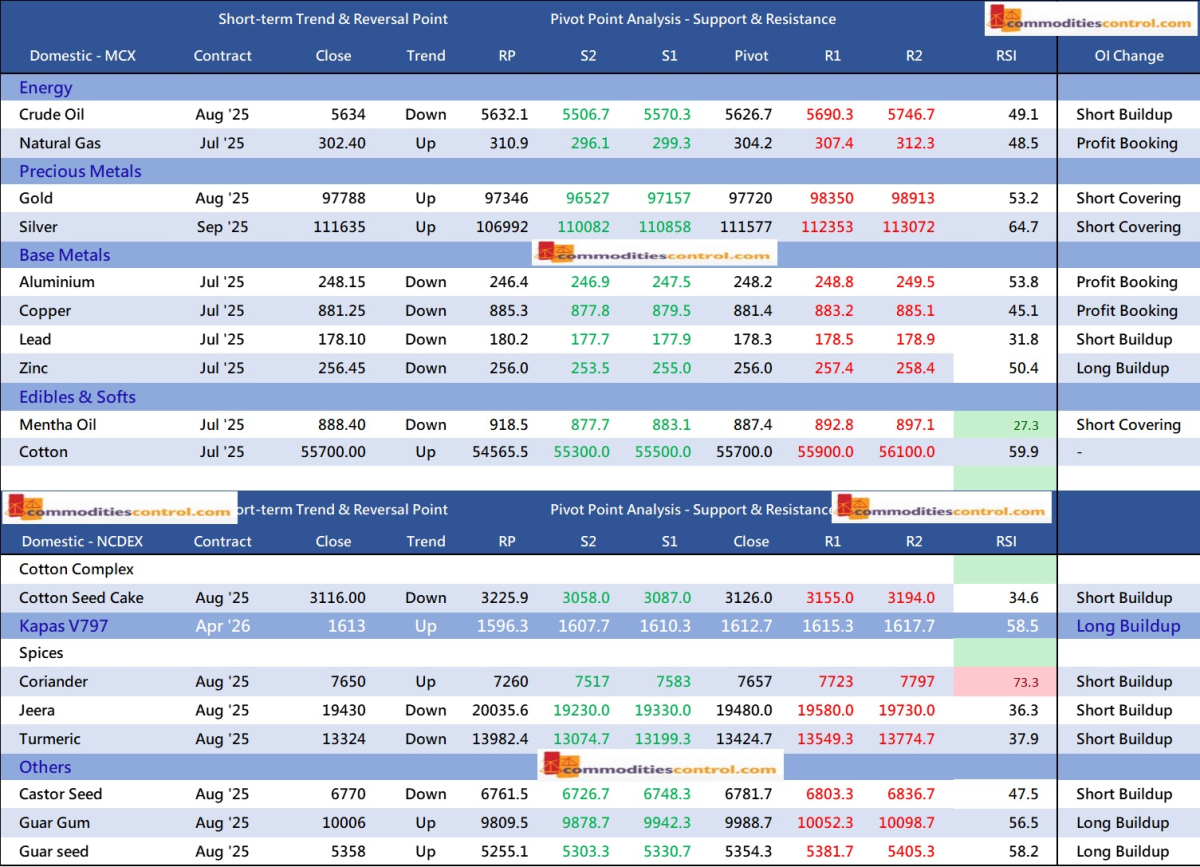Click the commoditiescontrol.com logo in top-right corner
The height and width of the screenshot is (867, 1200).
pos(1089,21)
